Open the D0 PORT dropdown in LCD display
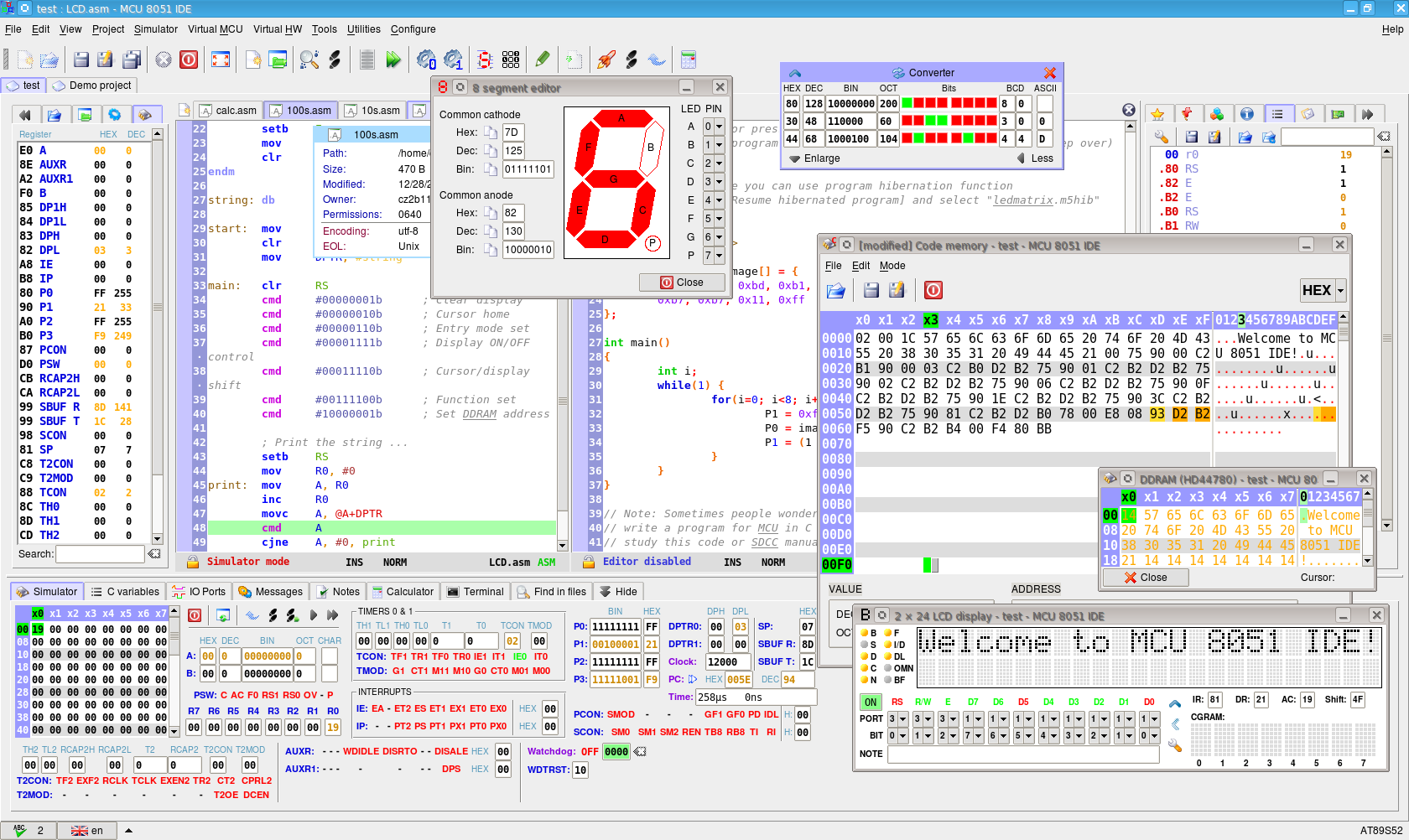Viewport: 1409px width, 840px height. (x=1149, y=718)
